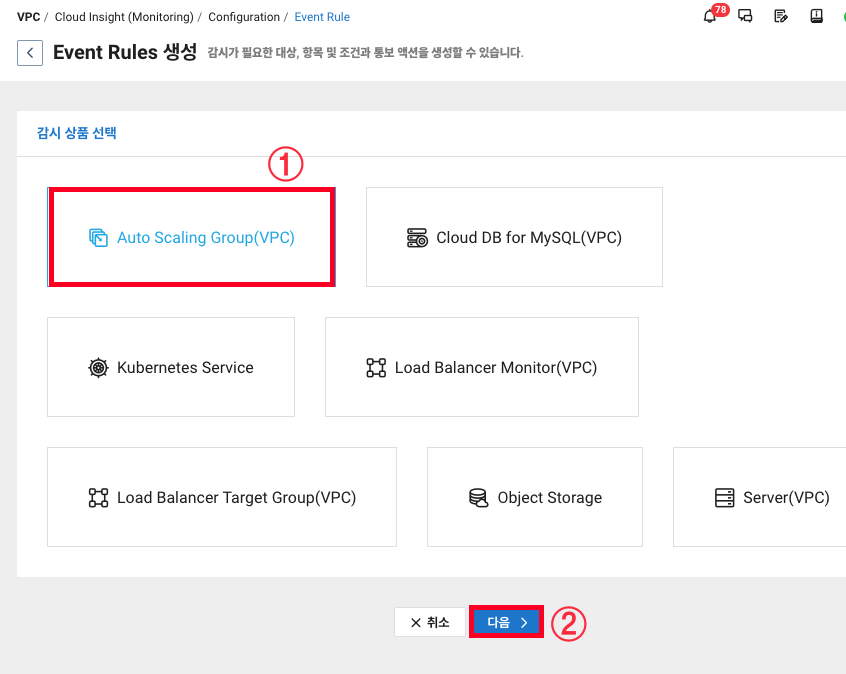
Task: Click the Server(VPC) icon
Action: point(725,498)
